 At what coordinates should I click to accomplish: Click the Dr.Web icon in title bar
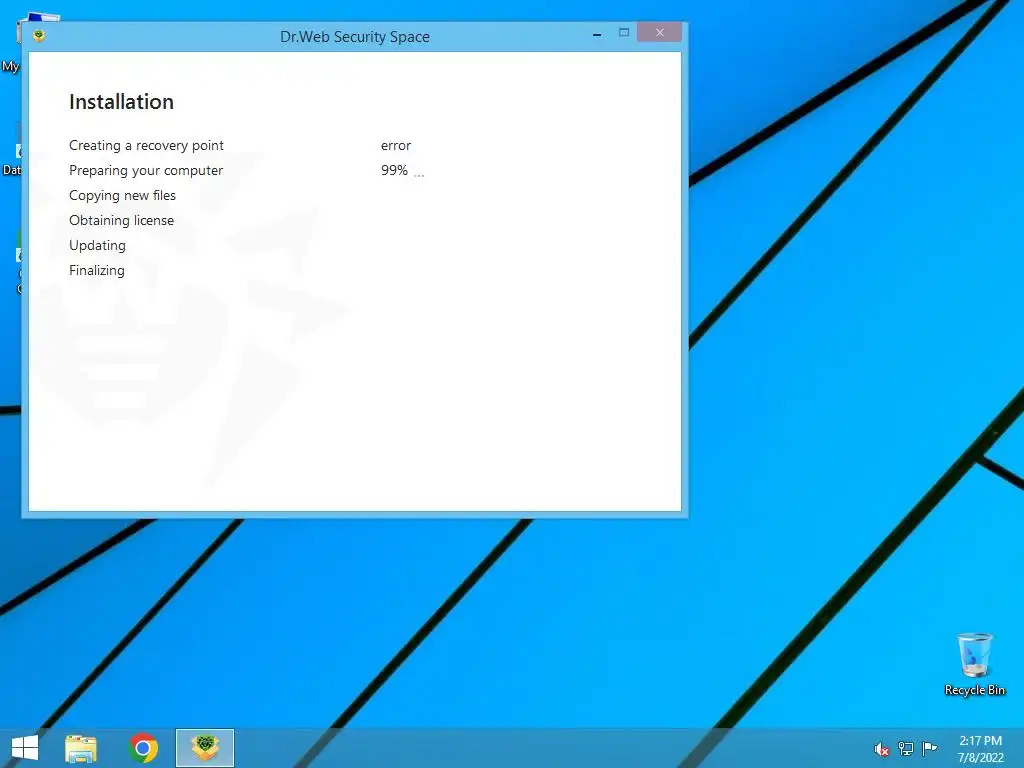[39, 36]
